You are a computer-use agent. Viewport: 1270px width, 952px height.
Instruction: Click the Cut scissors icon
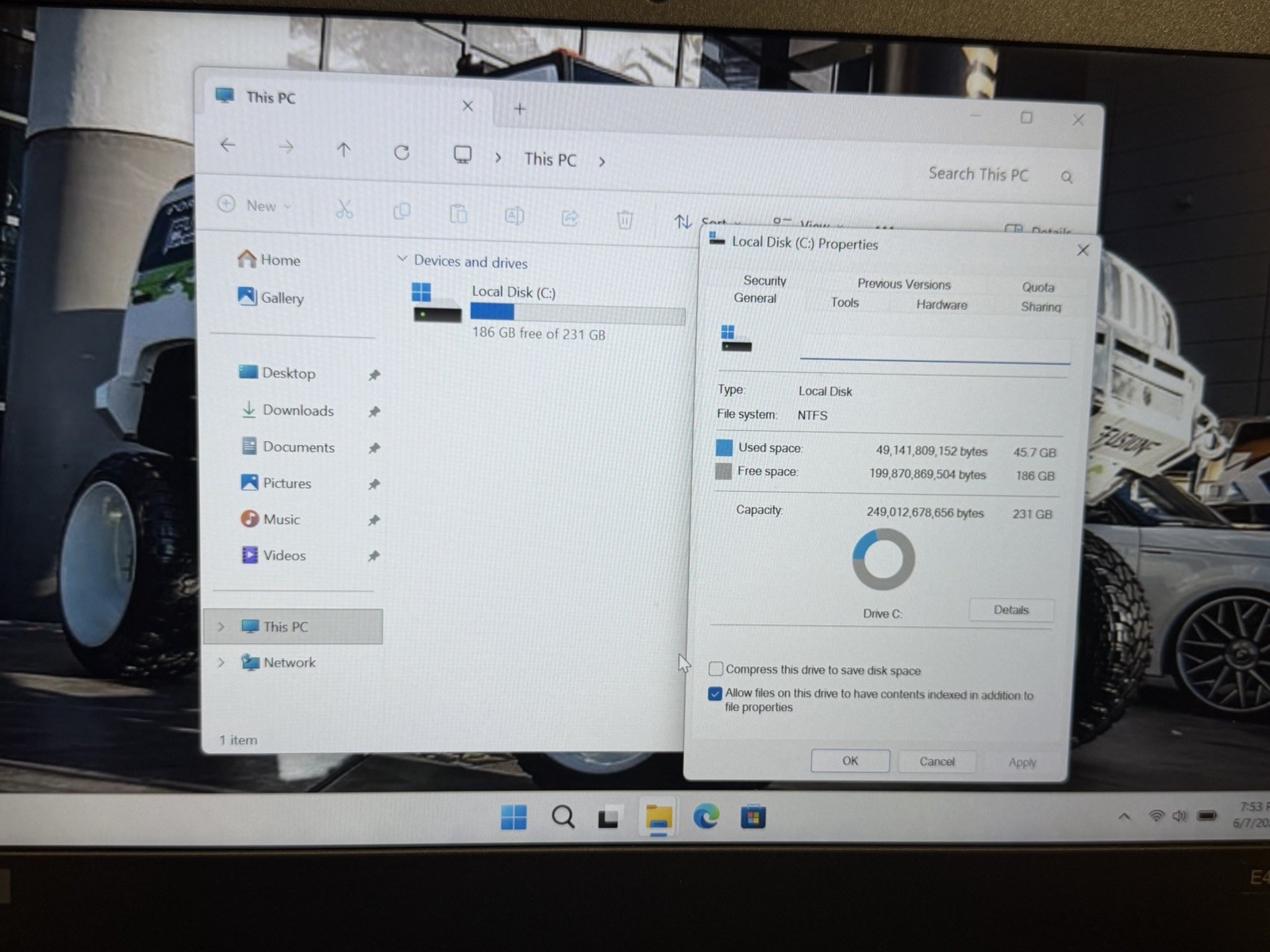344,209
